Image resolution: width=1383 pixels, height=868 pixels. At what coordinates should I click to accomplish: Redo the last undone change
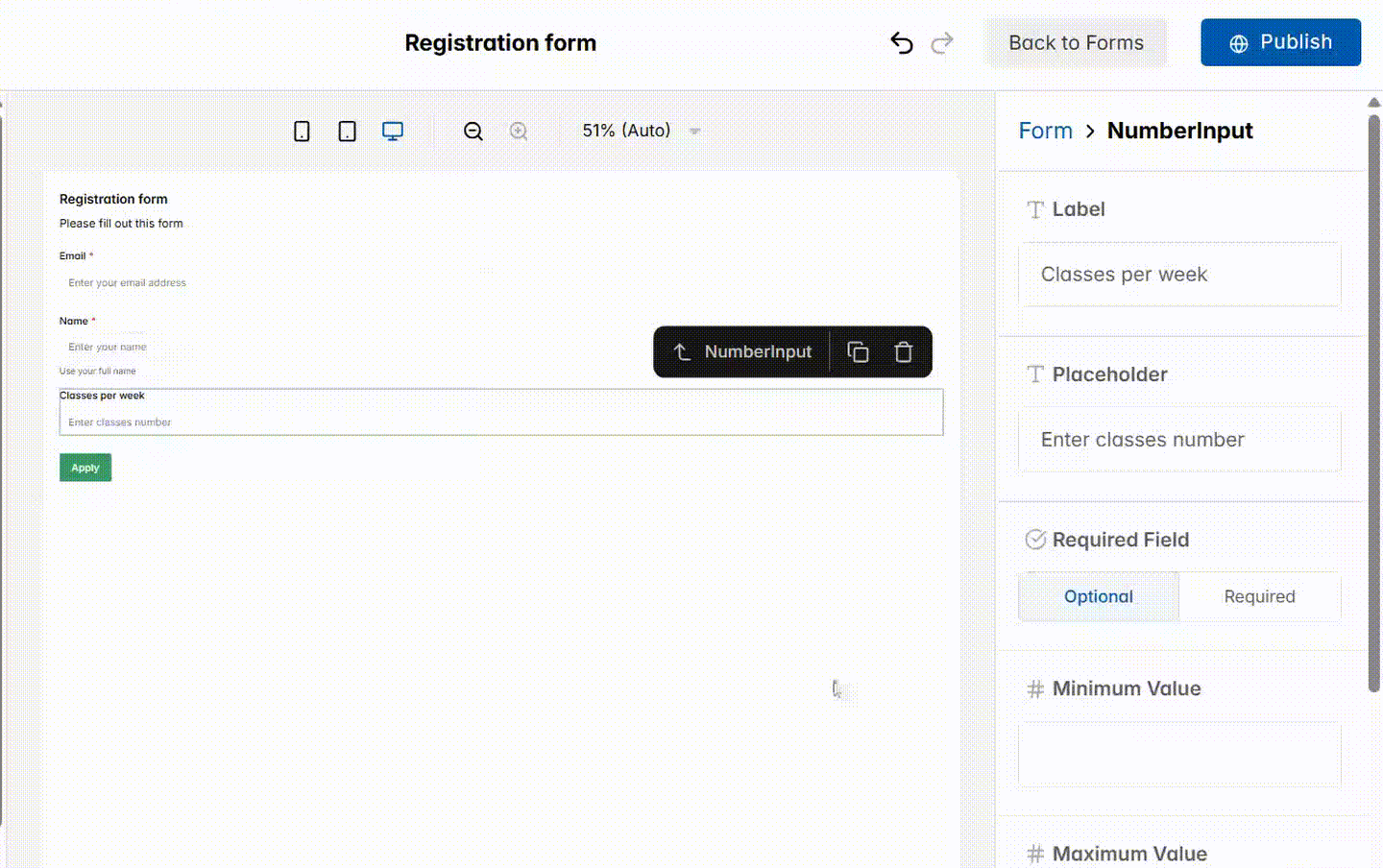(942, 42)
